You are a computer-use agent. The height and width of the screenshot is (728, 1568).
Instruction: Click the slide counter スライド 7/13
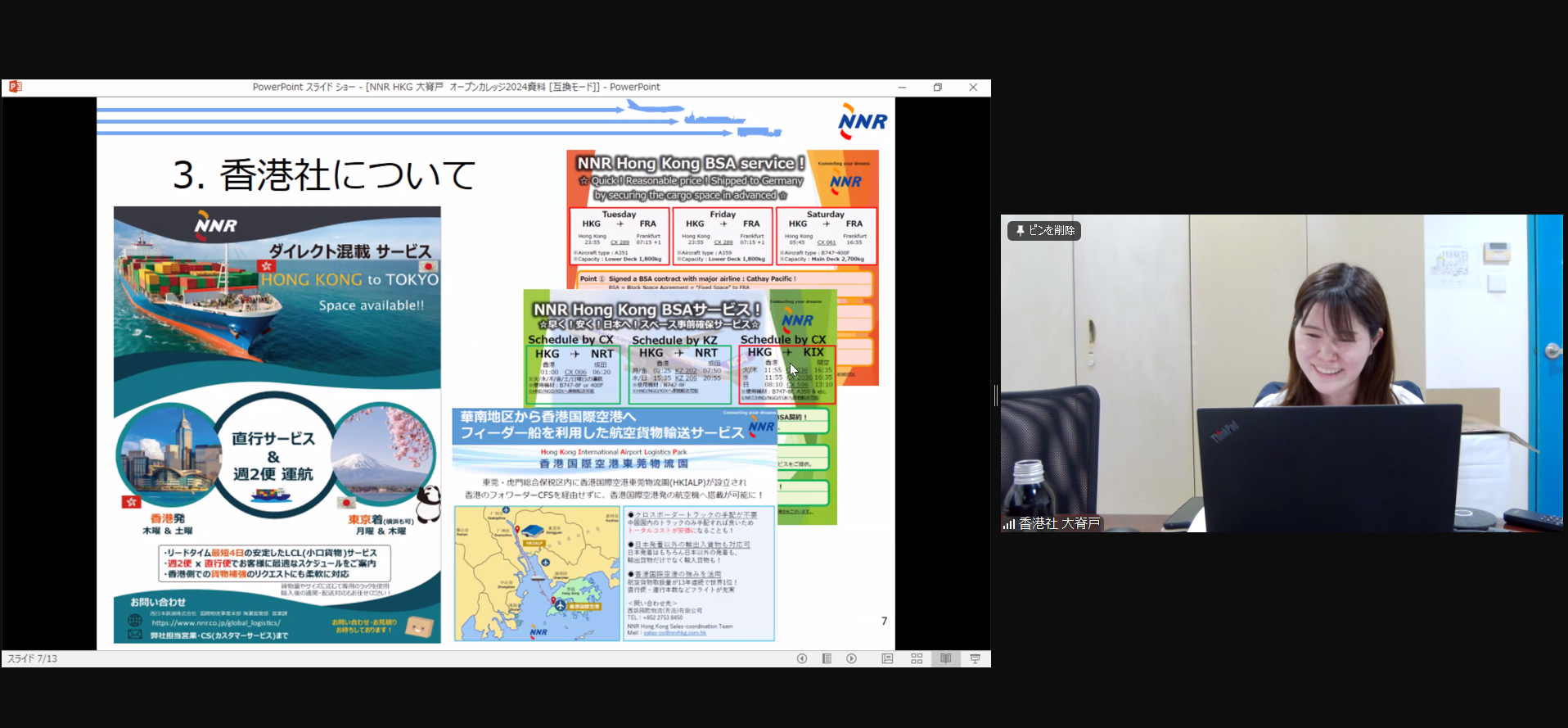click(33, 658)
